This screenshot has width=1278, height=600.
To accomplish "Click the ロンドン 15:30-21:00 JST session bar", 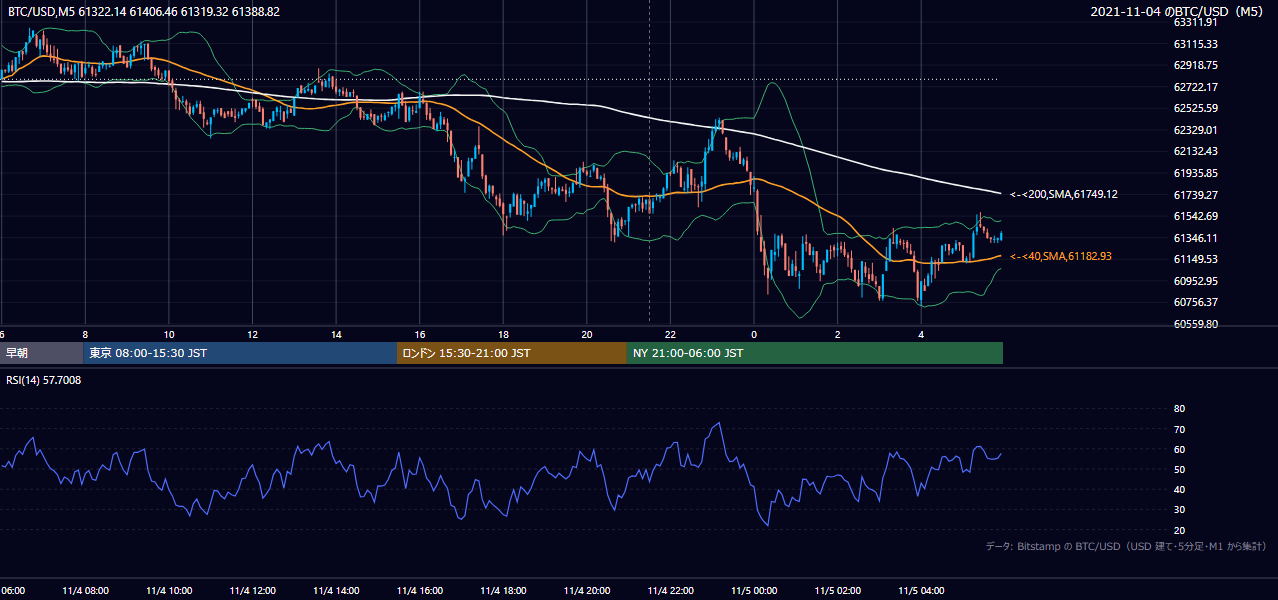I will pos(512,353).
